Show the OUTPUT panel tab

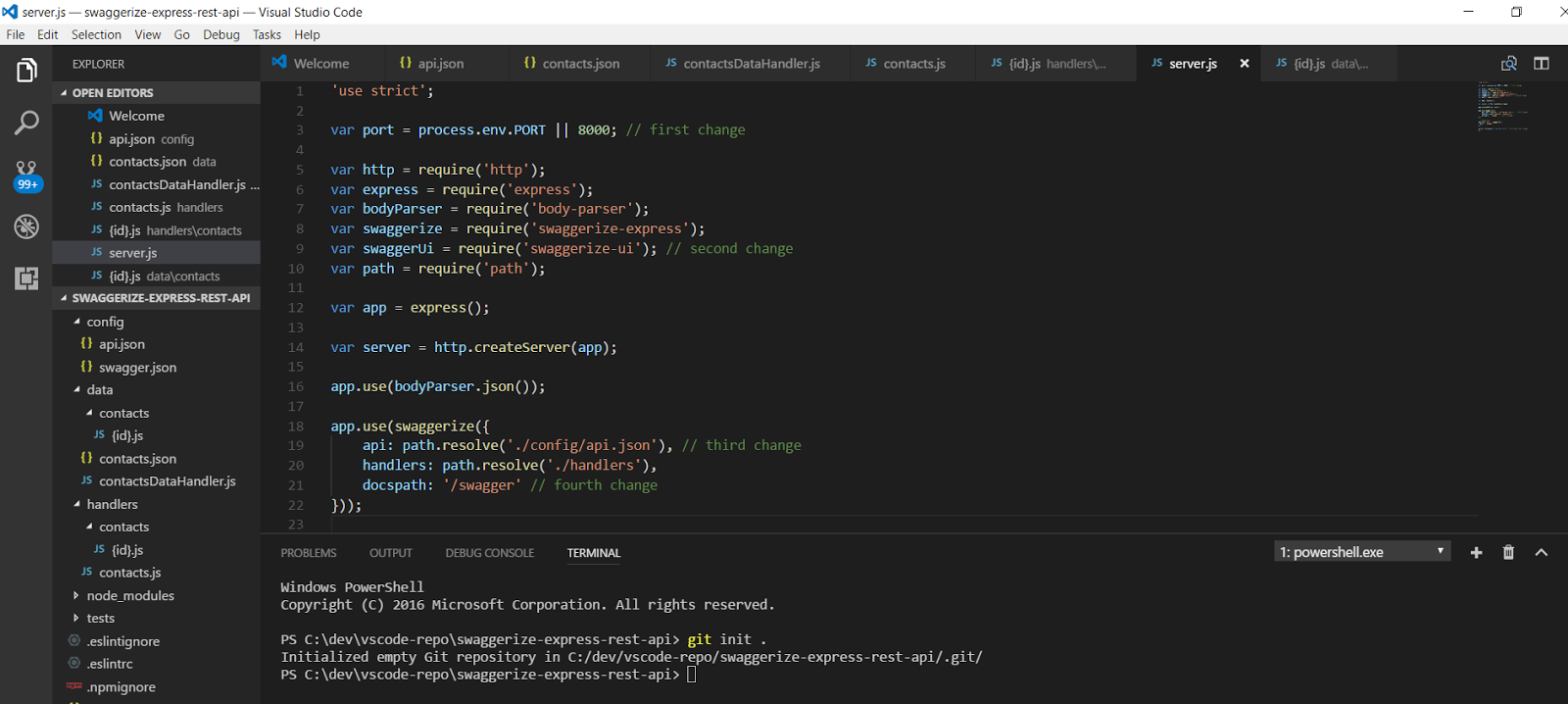[391, 553]
